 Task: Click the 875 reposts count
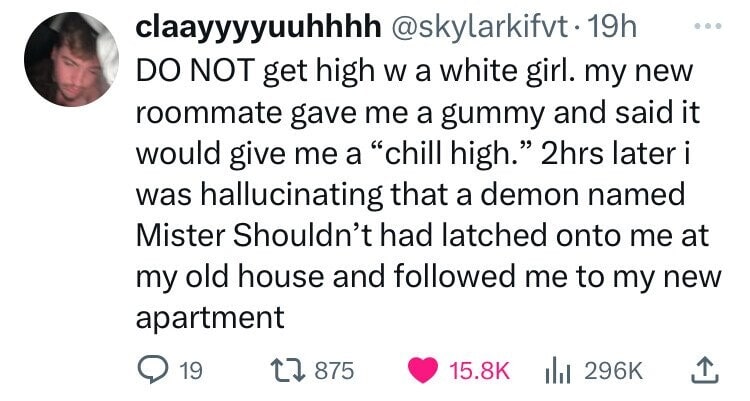pyautogui.click(x=334, y=371)
